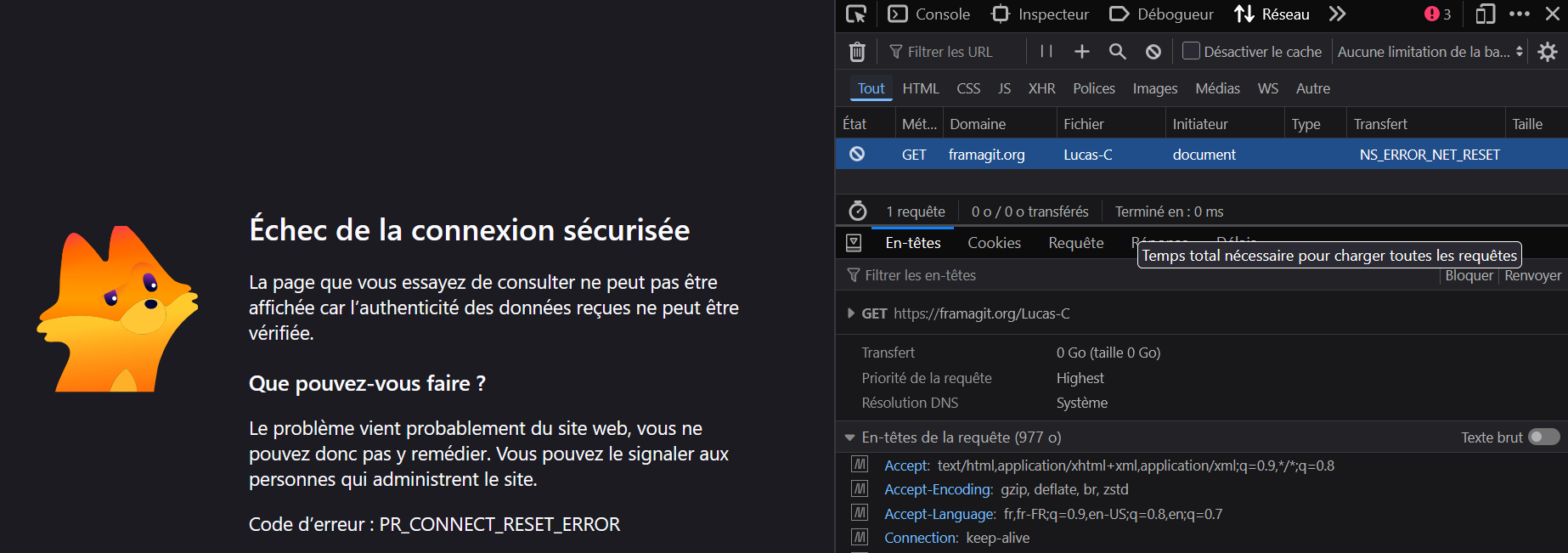
Task: Filter requests by JS
Action: (1005, 88)
